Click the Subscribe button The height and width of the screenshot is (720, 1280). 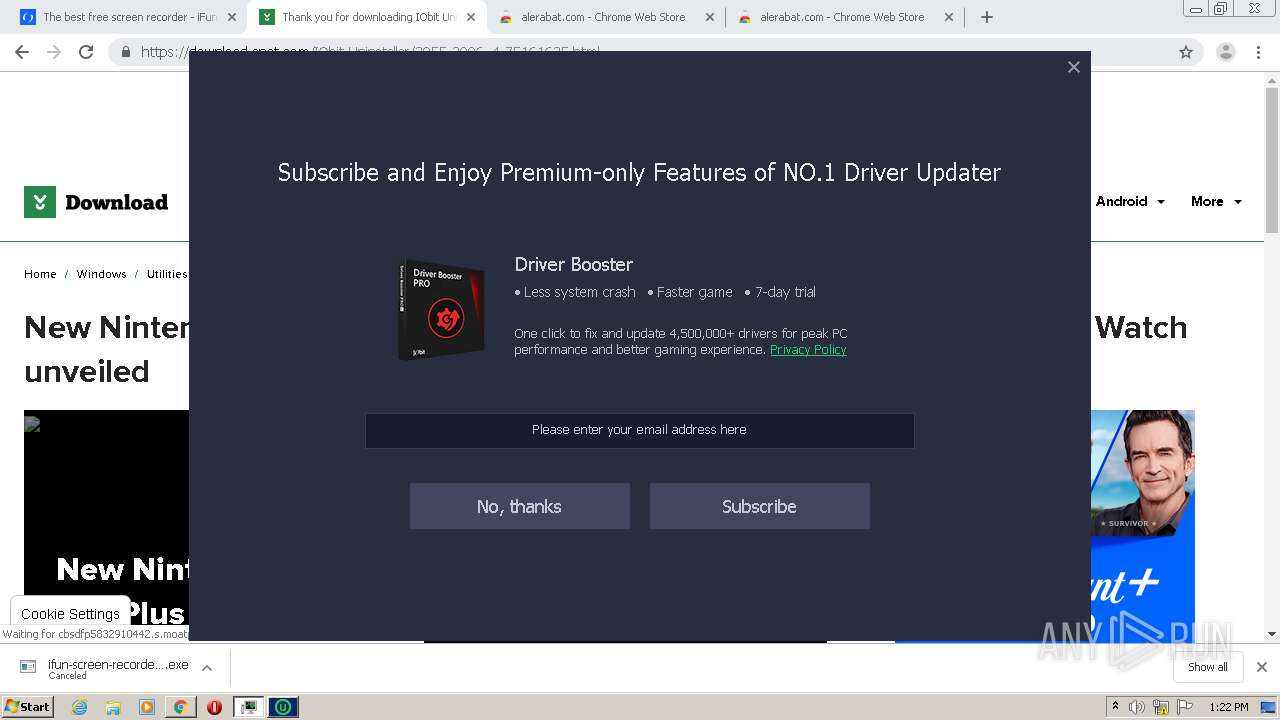[x=759, y=506]
